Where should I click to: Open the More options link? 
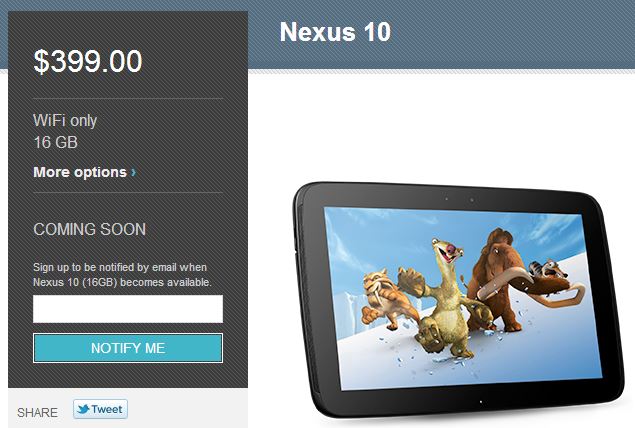pos(85,172)
